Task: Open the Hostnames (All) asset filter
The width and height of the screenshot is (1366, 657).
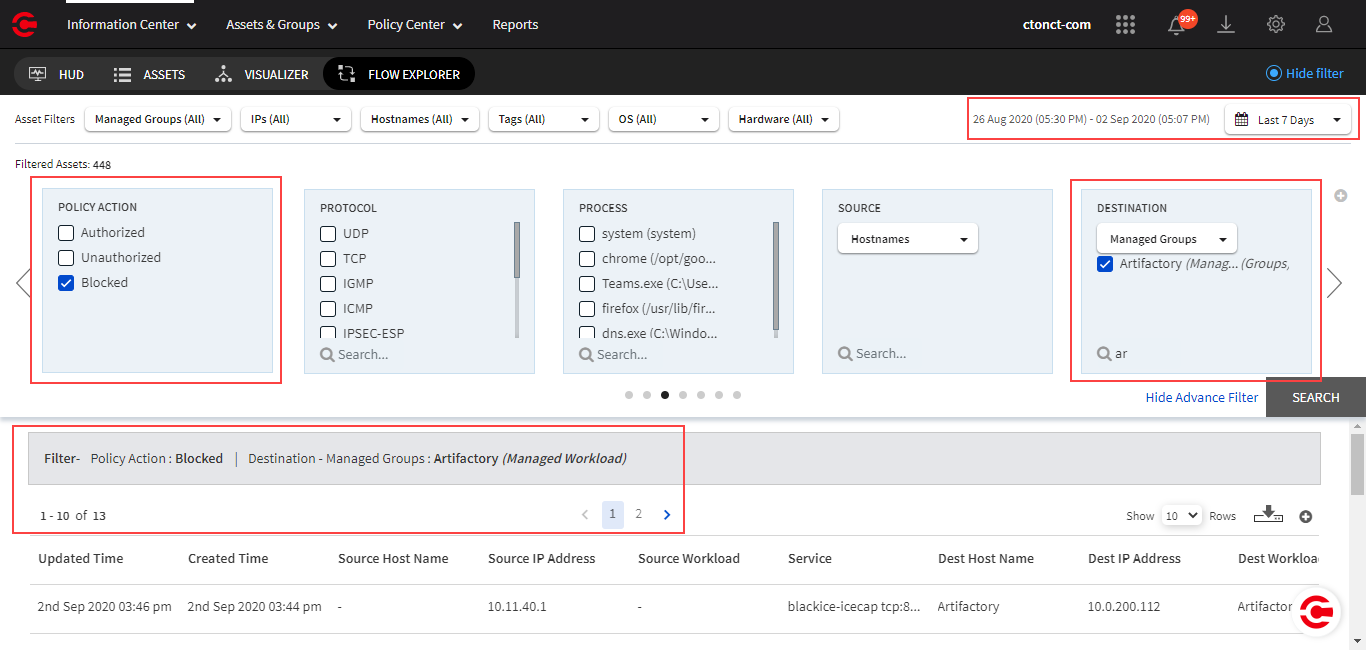Action: point(419,119)
